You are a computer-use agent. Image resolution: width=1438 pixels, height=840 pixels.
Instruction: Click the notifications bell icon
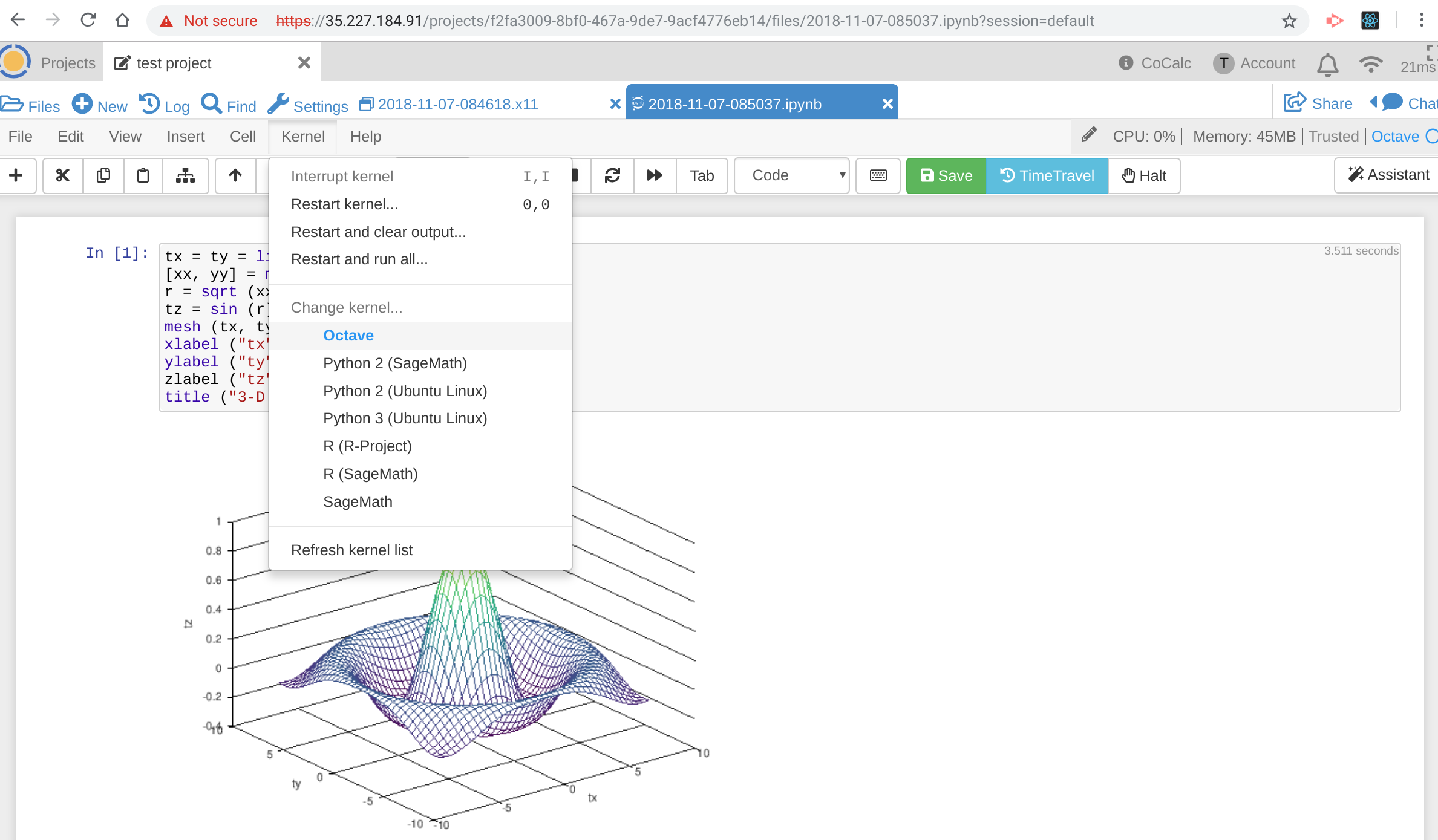tap(1327, 64)
